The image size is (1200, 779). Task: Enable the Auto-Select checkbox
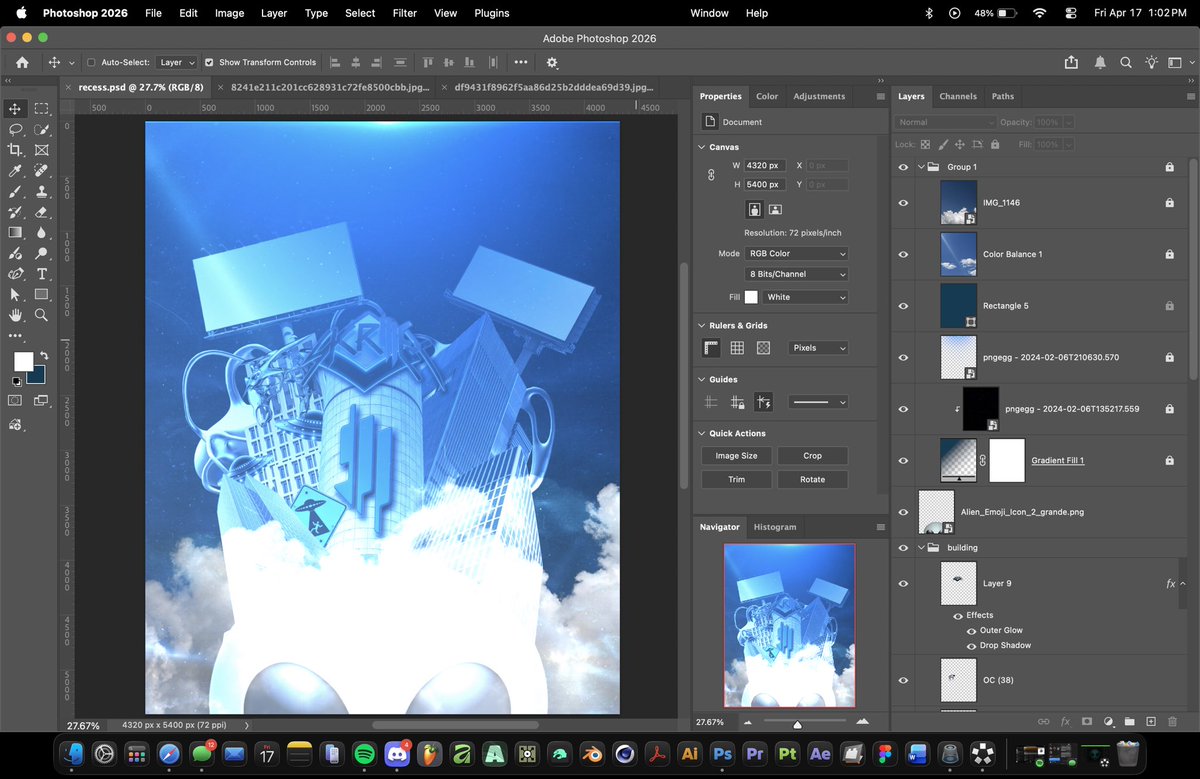91,62
